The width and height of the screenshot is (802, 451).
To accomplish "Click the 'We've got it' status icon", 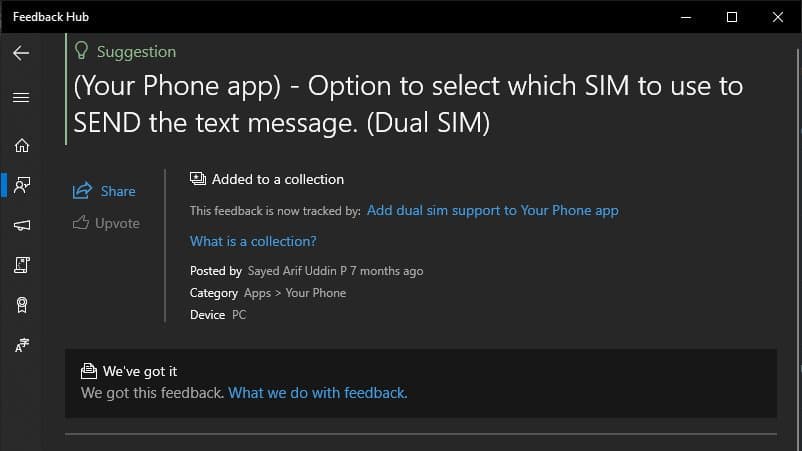I will pyautogui.click(x=89, y=371).
